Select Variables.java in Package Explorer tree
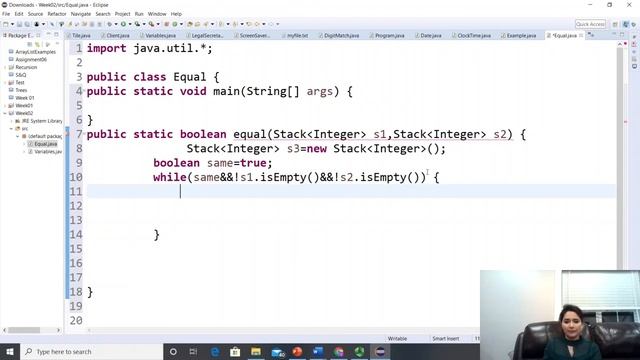The height and width of the screenshot is (360, 640). 47,152
